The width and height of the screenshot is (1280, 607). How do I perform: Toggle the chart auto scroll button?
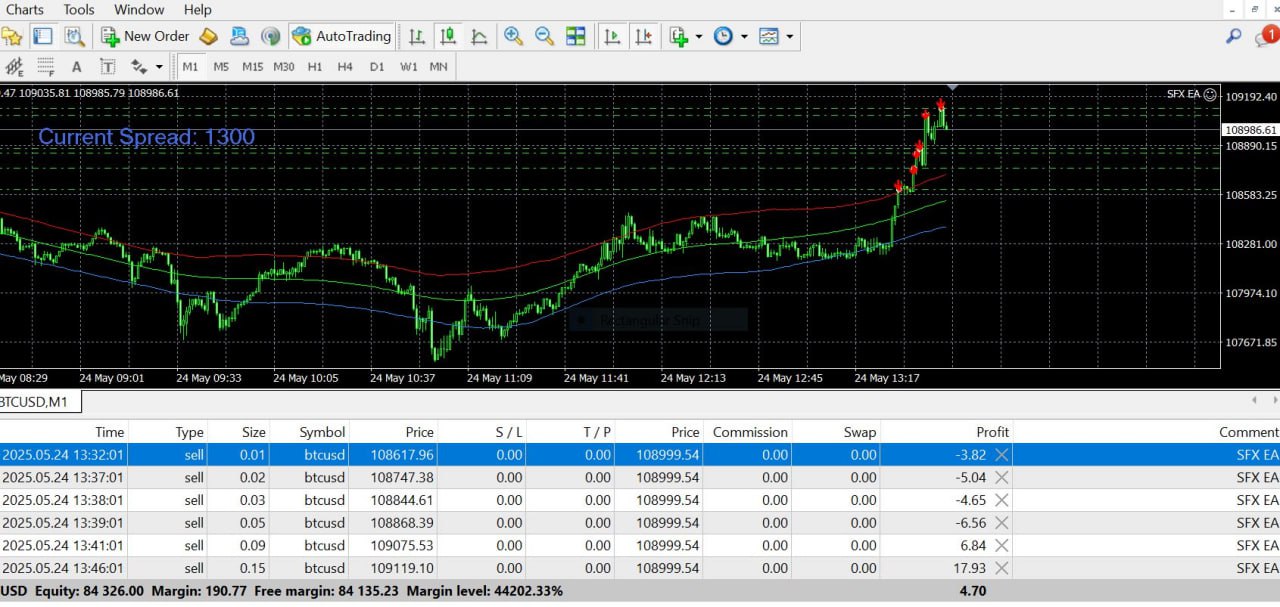(613, 36)
